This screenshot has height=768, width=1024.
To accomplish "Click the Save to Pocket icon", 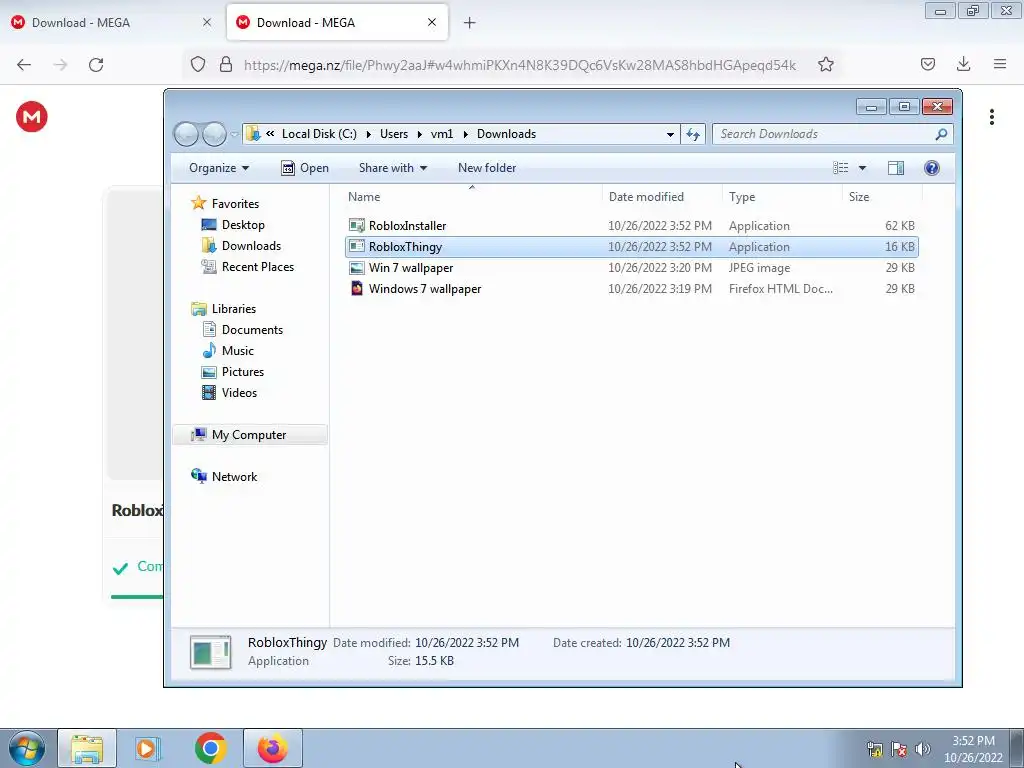I will tap(927, 64).
